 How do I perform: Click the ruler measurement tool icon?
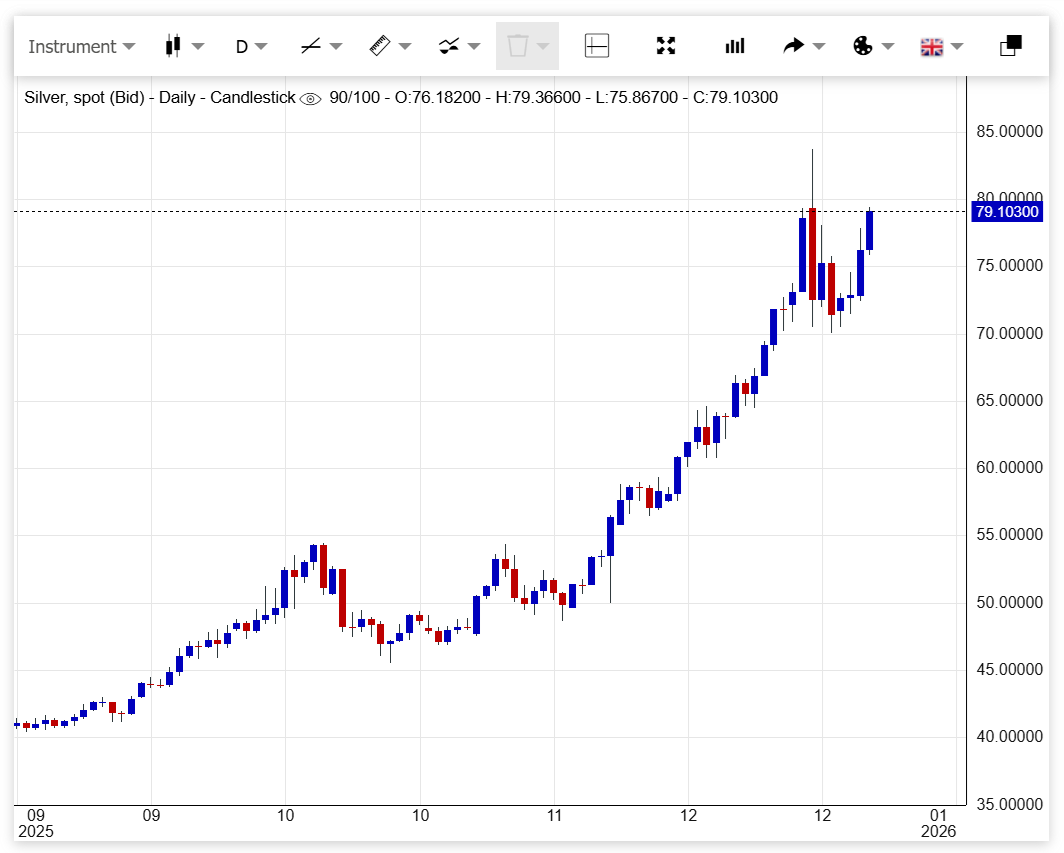tap(379, 46)
